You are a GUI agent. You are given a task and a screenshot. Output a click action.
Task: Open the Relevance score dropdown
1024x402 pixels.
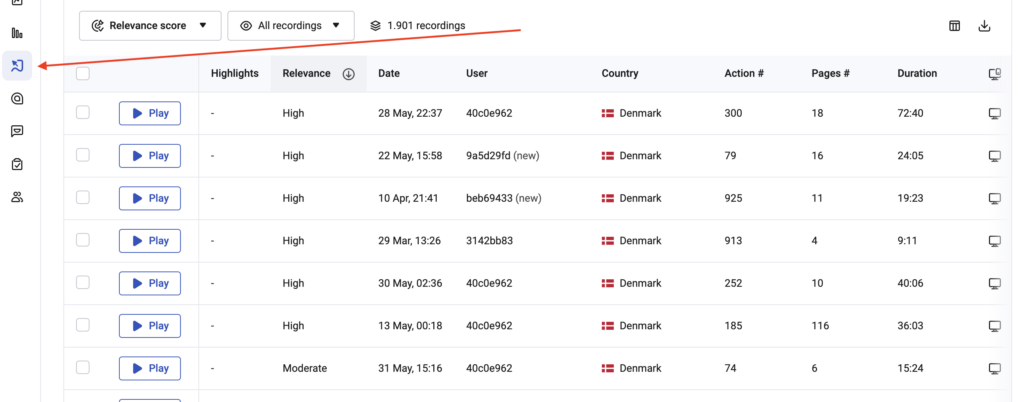click(150, 26)
